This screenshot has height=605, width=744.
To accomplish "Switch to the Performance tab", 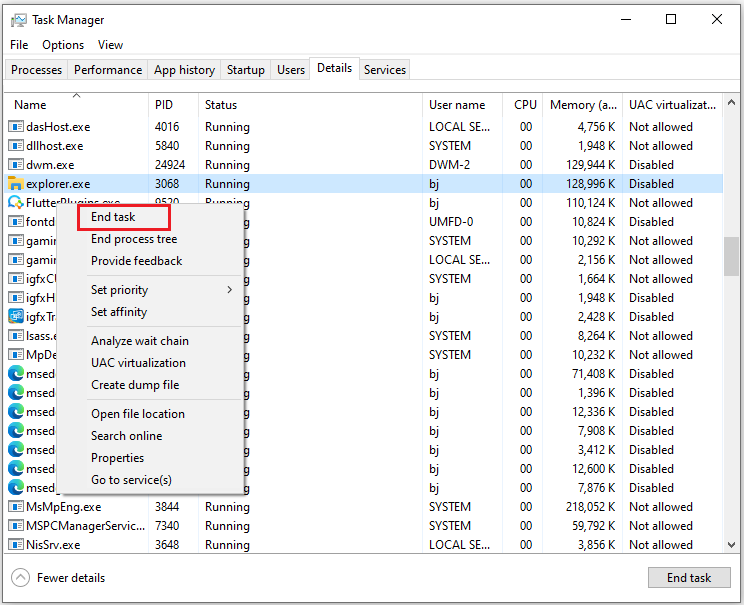I will [x=108, y=70].
